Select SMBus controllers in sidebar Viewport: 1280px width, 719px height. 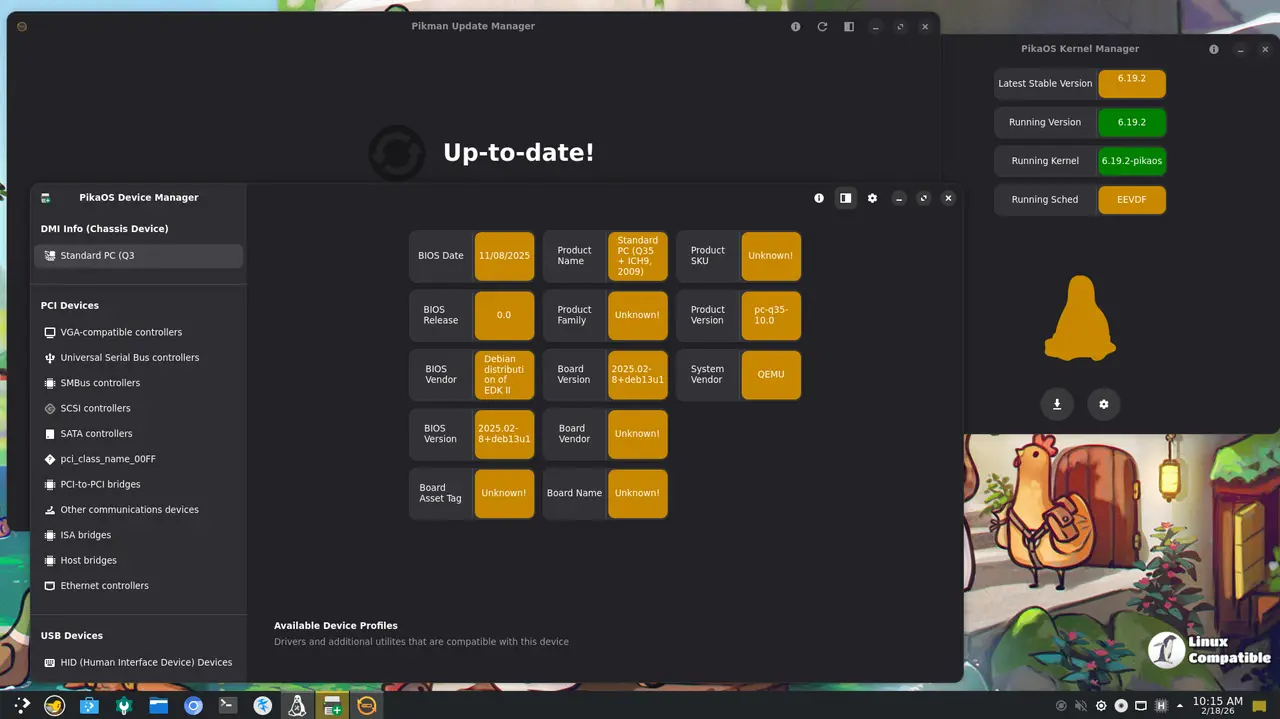point(100,383)
